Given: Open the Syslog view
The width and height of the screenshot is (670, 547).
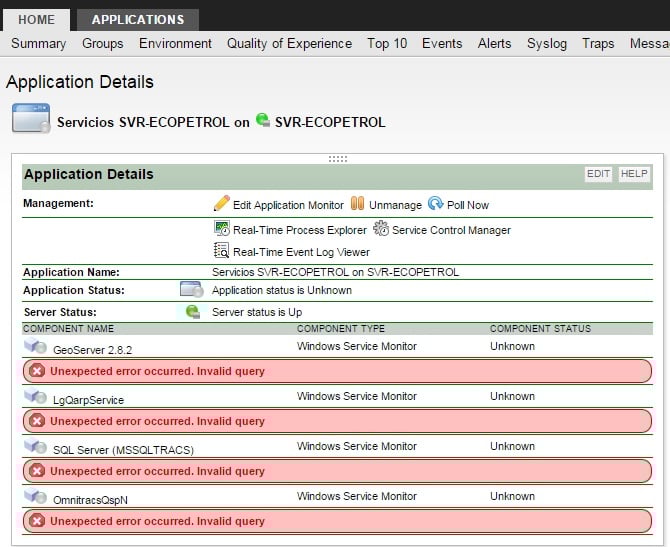Looking at the screenshot, I should point(547,44).
